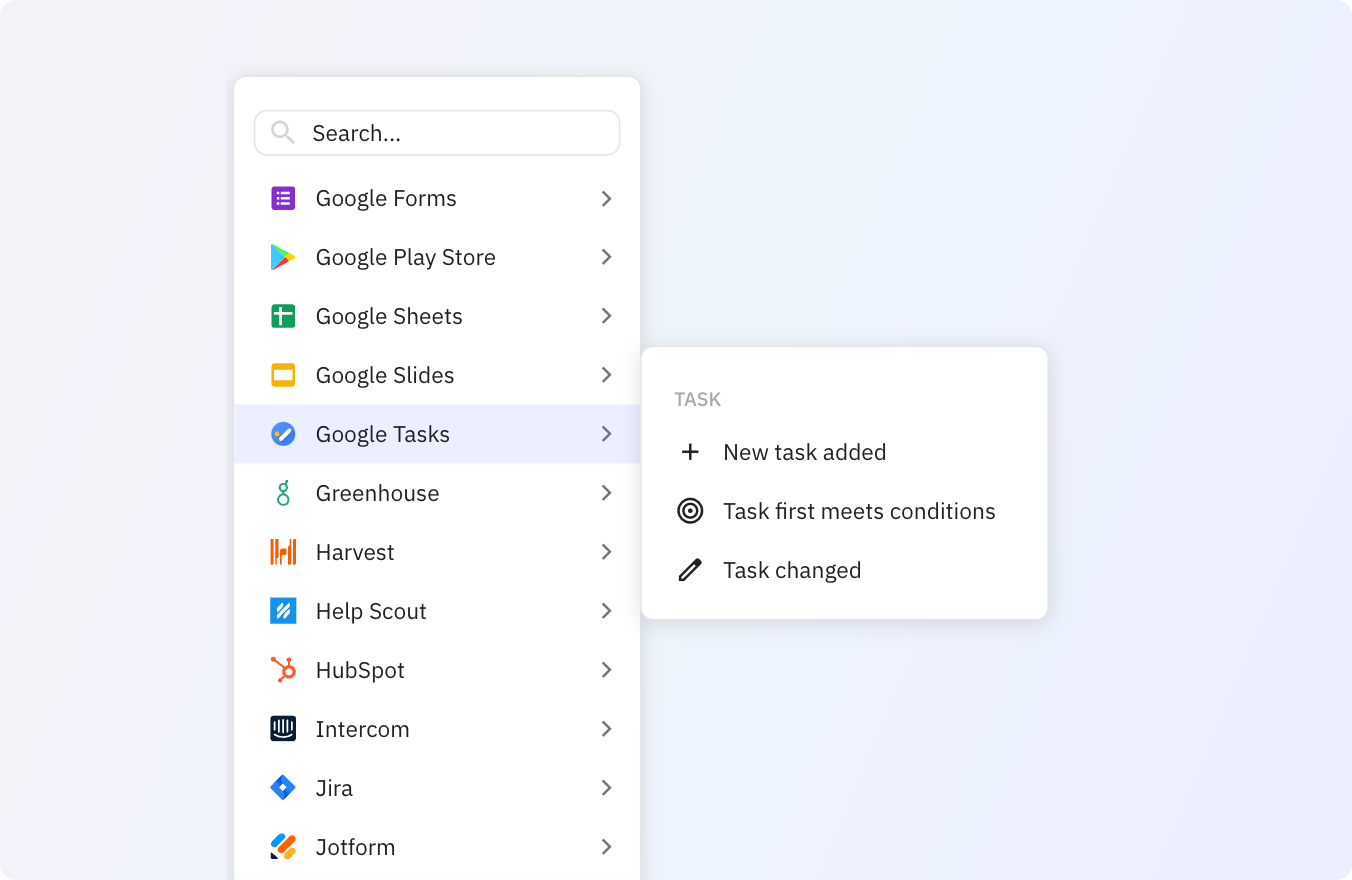1352x880 pixels.
Task: Select the Google Forms label
Action: 386,199
